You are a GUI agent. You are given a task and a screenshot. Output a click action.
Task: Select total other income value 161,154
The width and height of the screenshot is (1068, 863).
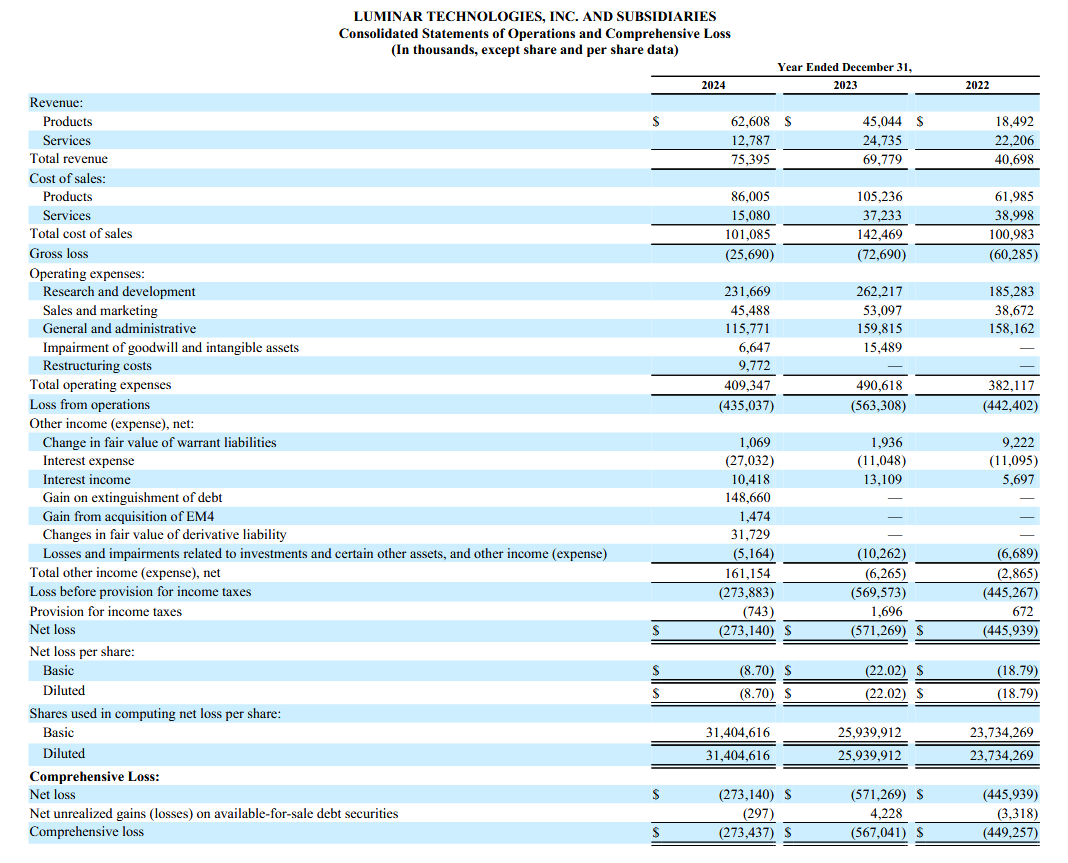click(747, 574)
